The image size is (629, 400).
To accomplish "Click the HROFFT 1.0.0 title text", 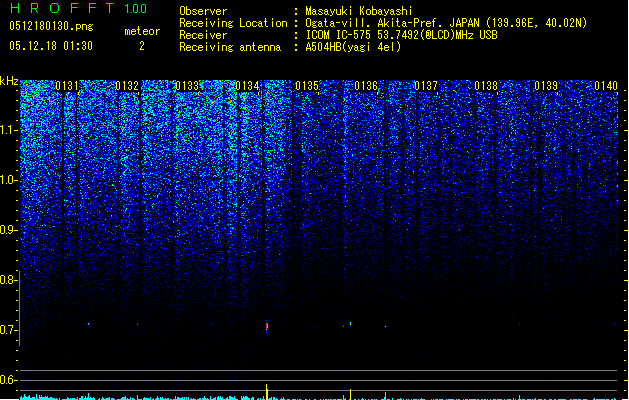I will pos(79,8).
